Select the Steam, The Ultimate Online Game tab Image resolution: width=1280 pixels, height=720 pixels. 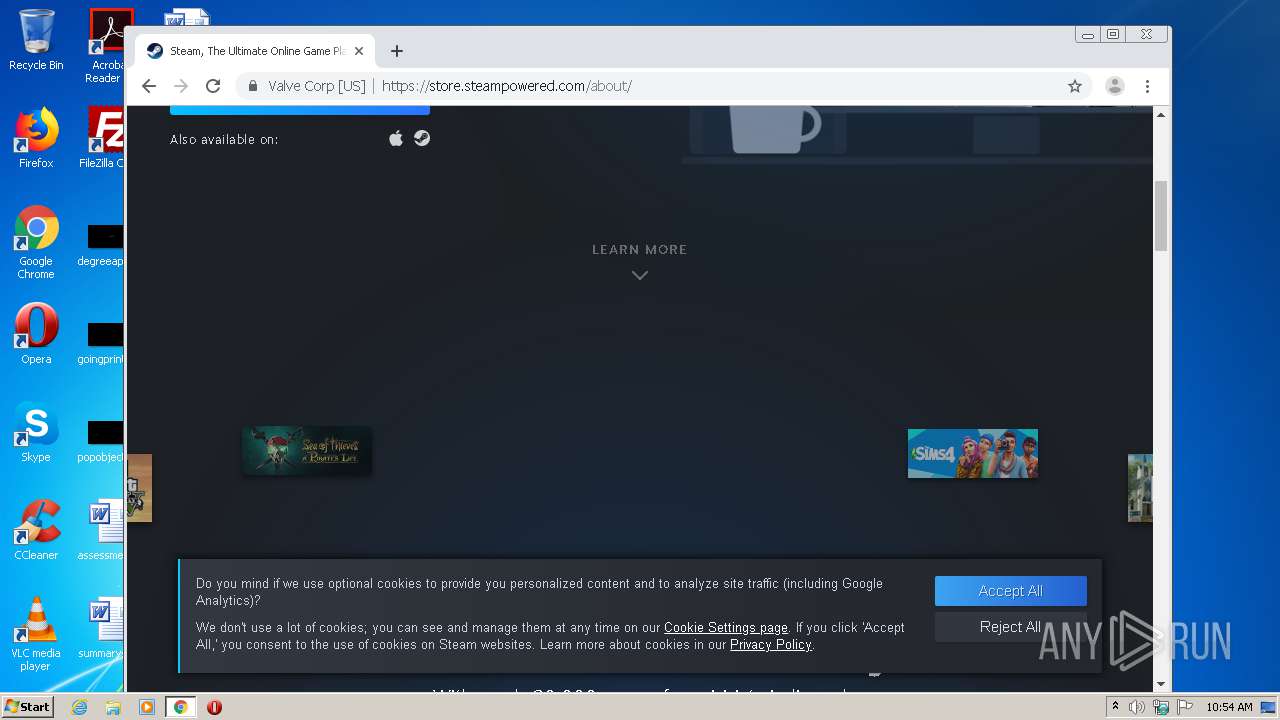coord(255,51)
